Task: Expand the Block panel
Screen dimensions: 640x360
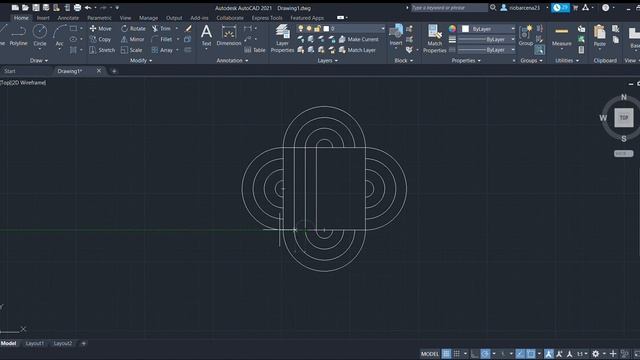Action: pyautogui.click(x=403, y=60)
